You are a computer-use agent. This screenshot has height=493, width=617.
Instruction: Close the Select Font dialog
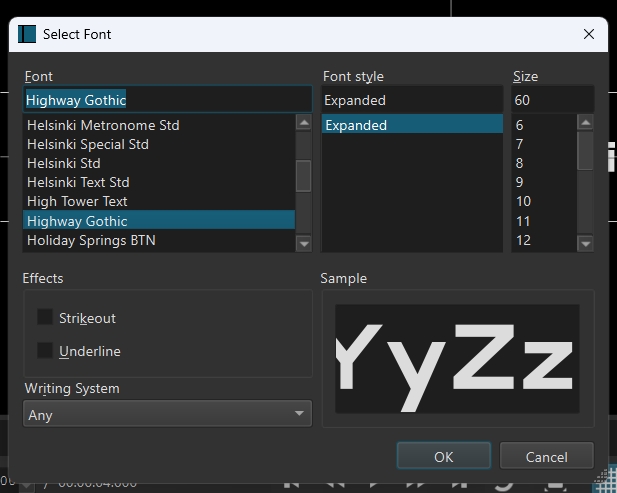589,34
